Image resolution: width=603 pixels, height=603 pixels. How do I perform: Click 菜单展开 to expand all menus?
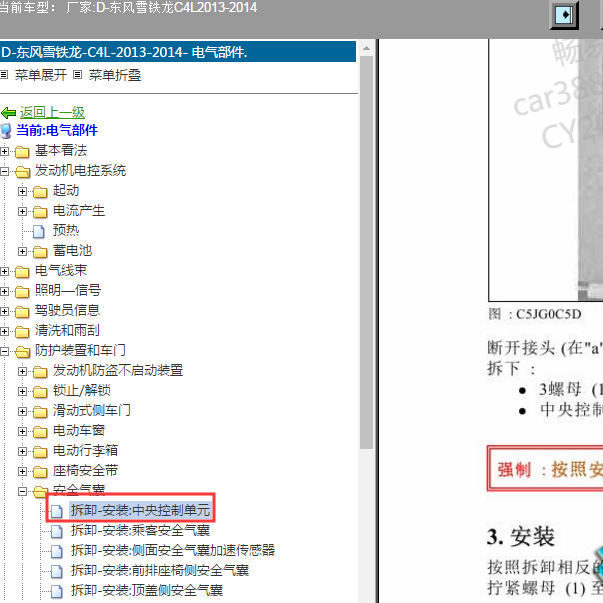(x=40, y=75)
